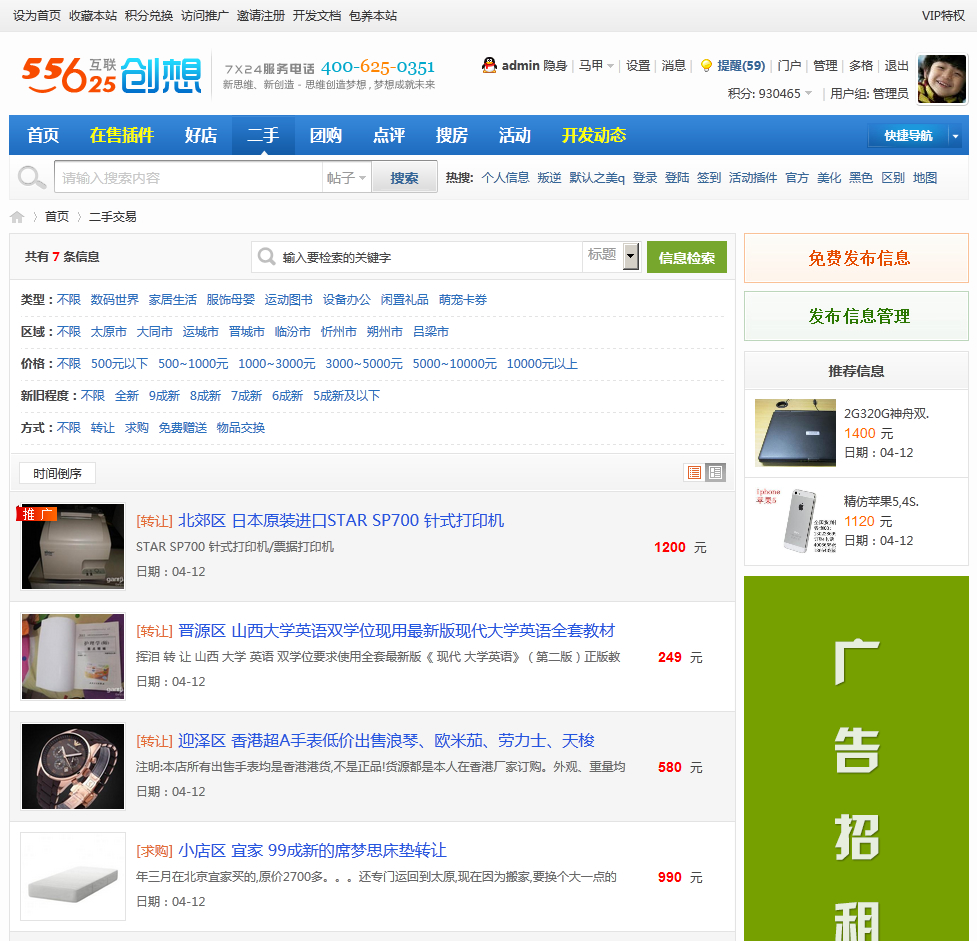Screen dimensions: 977x941
Task: Open the 556 互联创想 site logo
Action: coord(110,74)
